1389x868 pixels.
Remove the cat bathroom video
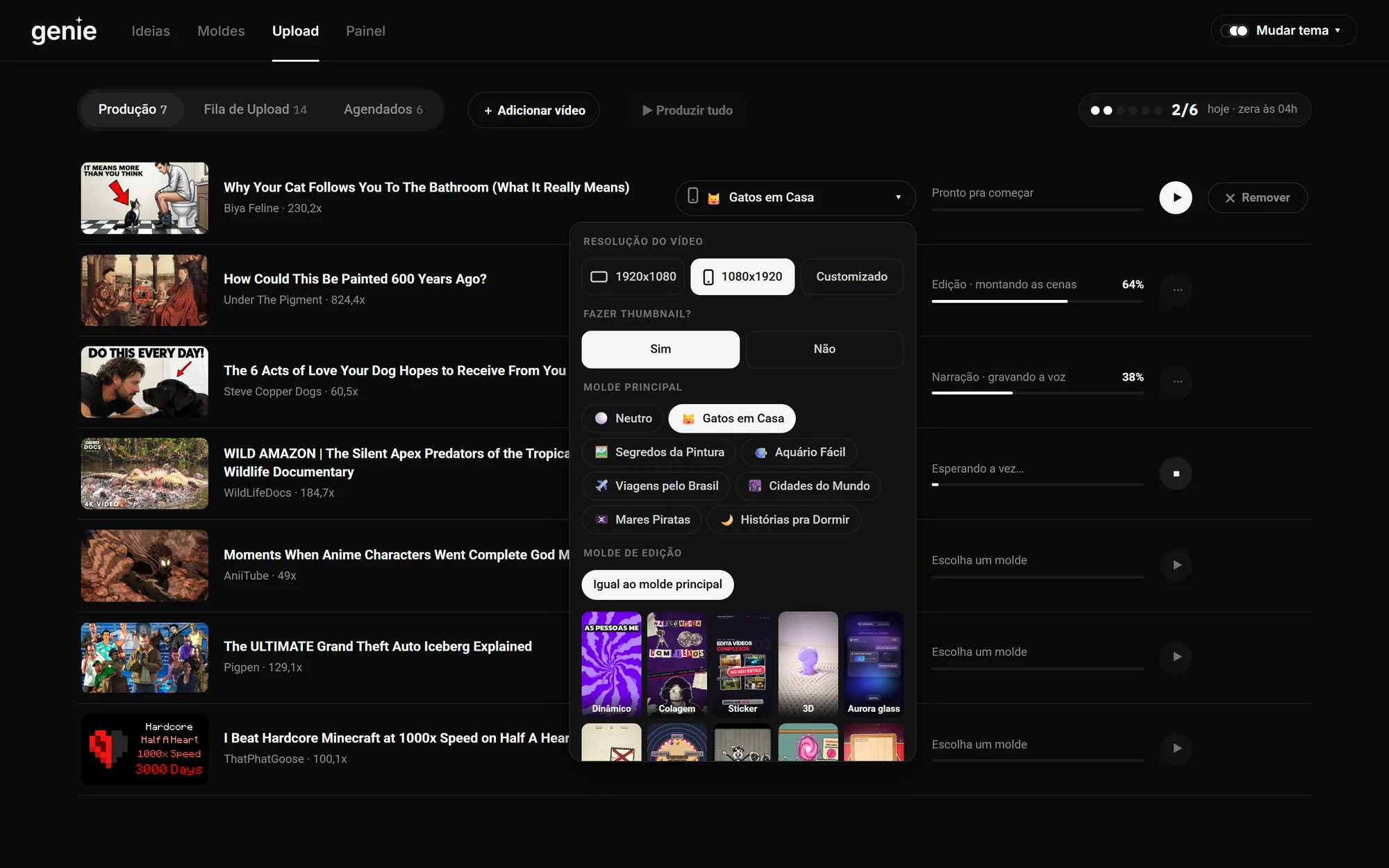click(1257, 198)
